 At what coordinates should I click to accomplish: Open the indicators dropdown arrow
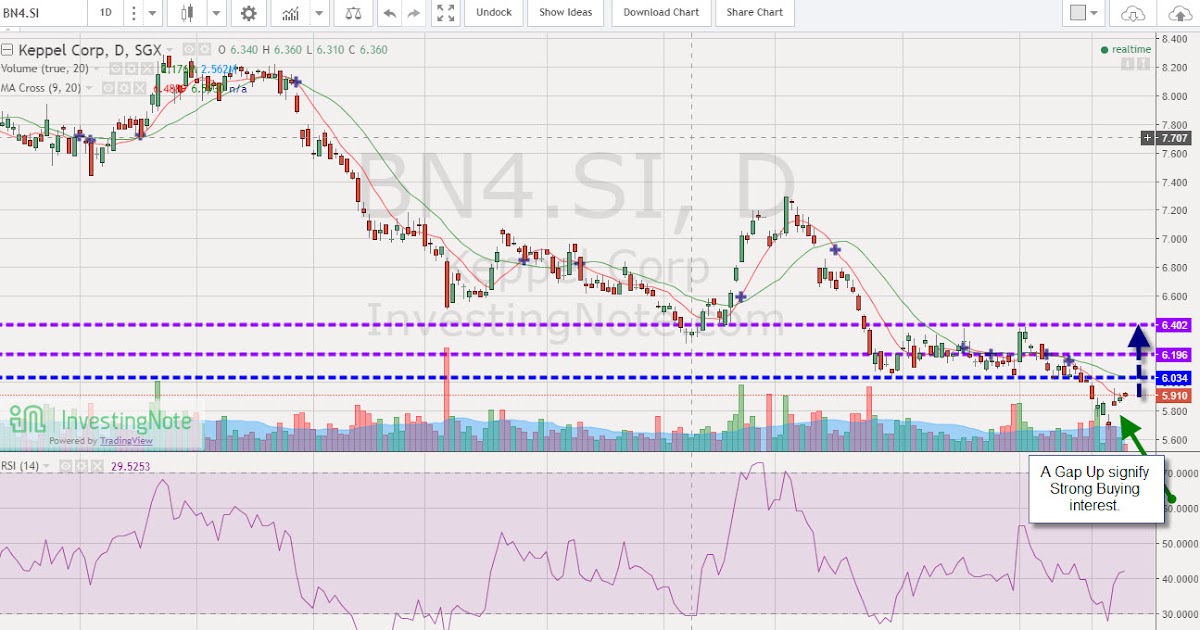coord(319,13)
